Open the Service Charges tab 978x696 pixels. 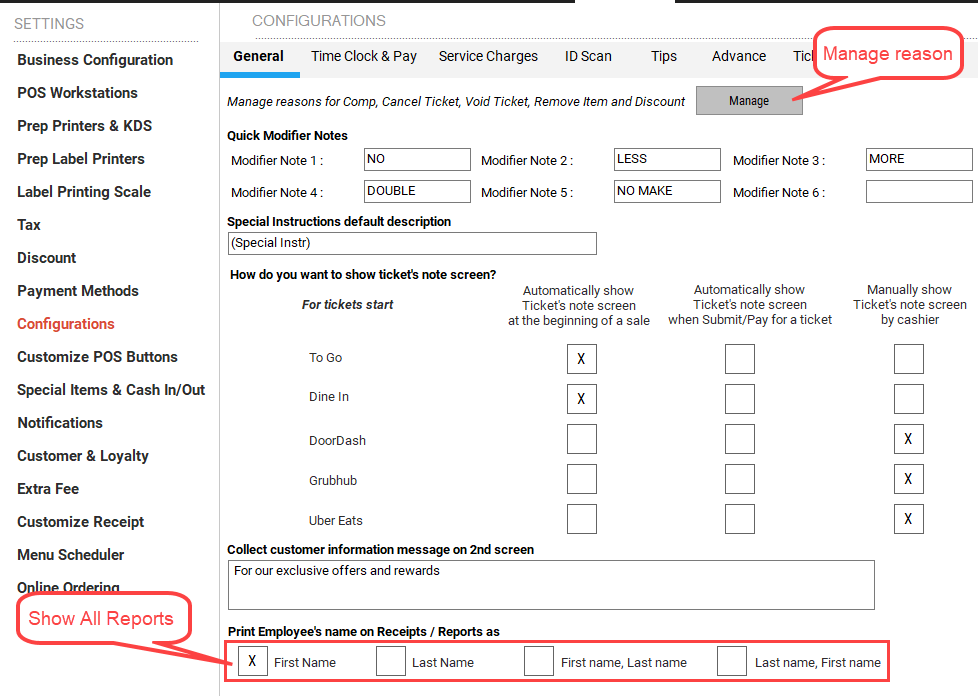[x=488, y=56]
